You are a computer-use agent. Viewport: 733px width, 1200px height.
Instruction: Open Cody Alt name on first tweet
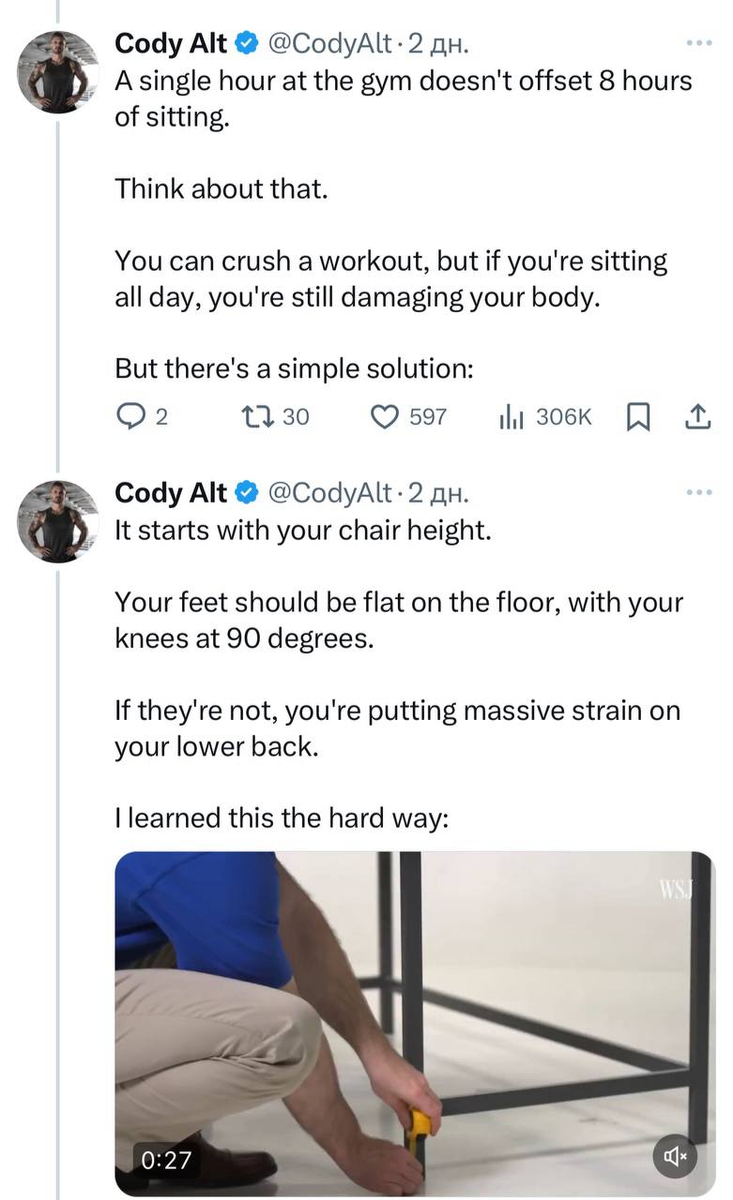click(x=171, y=44)
